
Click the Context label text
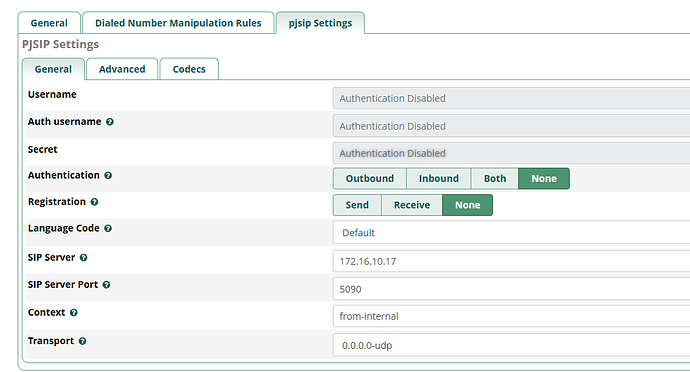click(x=47, y=312)
